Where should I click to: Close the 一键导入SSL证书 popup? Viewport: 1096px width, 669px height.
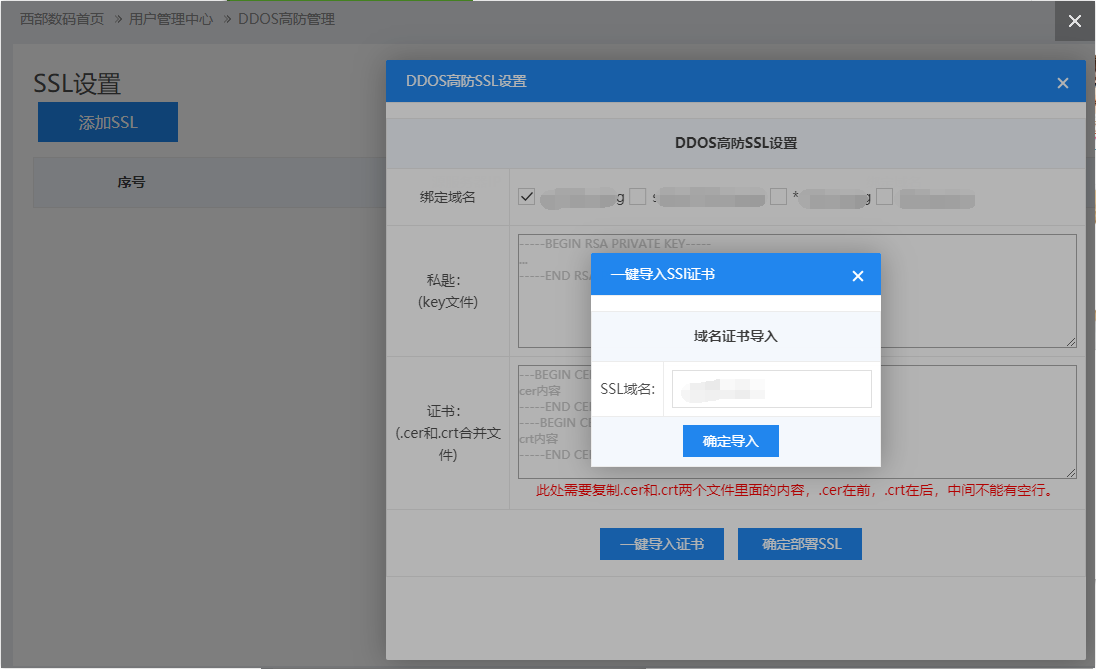click(857, 276)
